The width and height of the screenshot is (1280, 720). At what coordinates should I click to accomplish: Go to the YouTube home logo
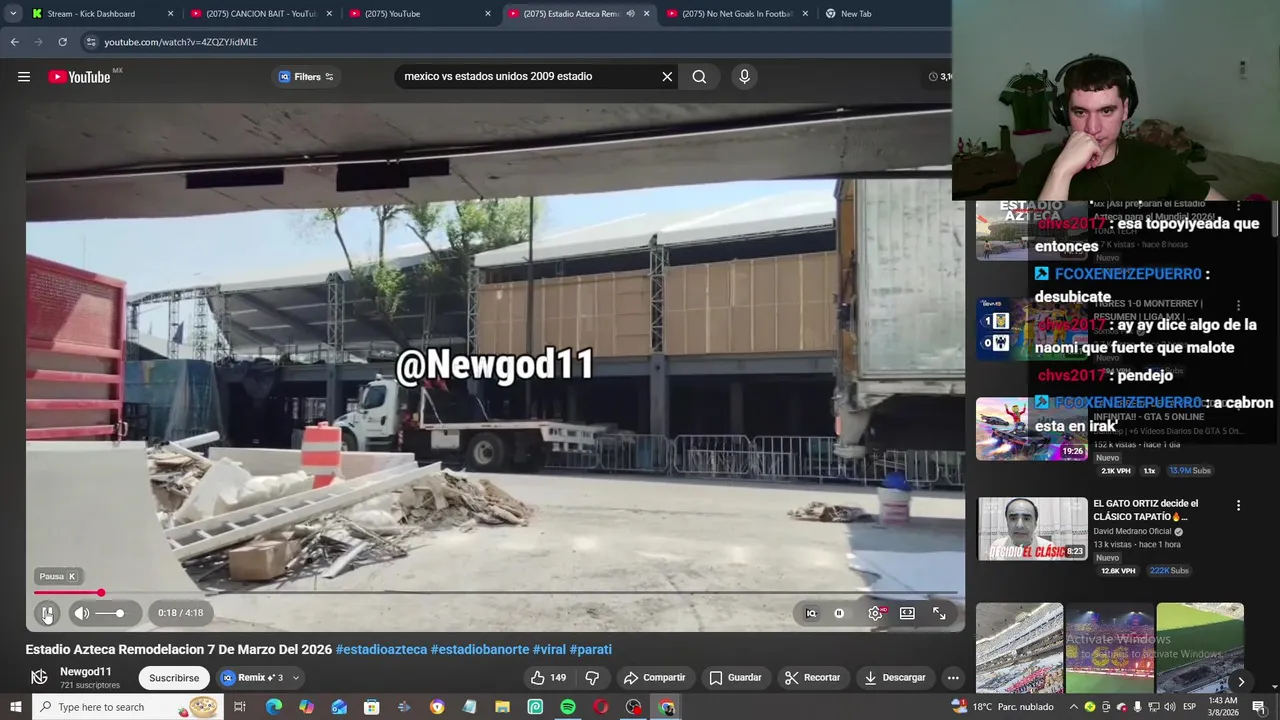80,76
